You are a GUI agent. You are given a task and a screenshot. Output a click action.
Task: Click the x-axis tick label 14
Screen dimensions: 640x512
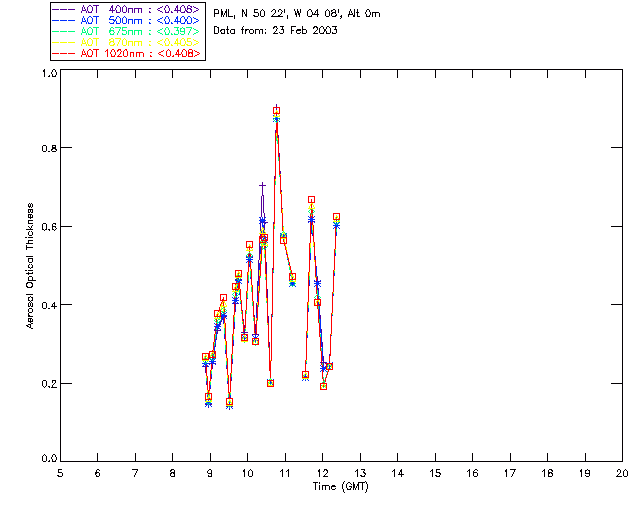(x=398, y=473)
